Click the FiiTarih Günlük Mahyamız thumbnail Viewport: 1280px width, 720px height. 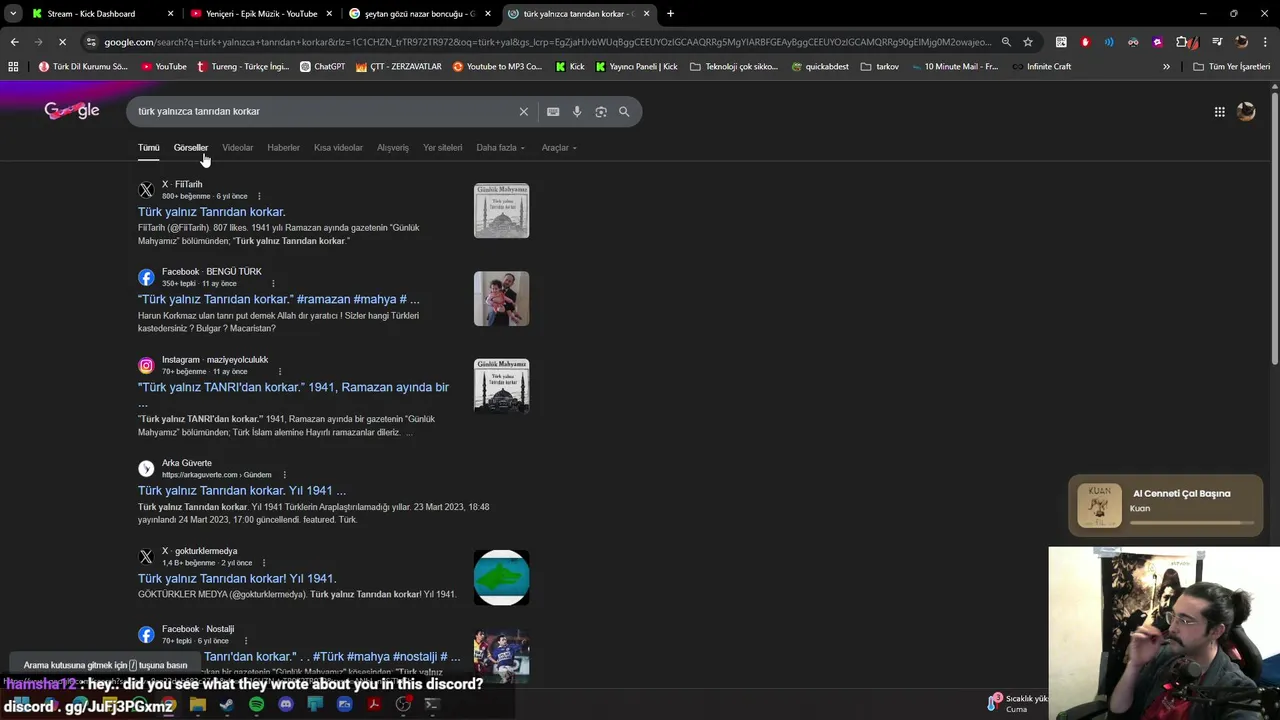coord(501,211)
